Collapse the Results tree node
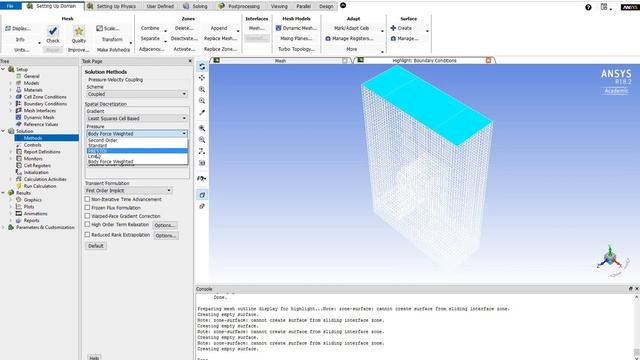This screenshot has width=640, height=360. [3, 193]
